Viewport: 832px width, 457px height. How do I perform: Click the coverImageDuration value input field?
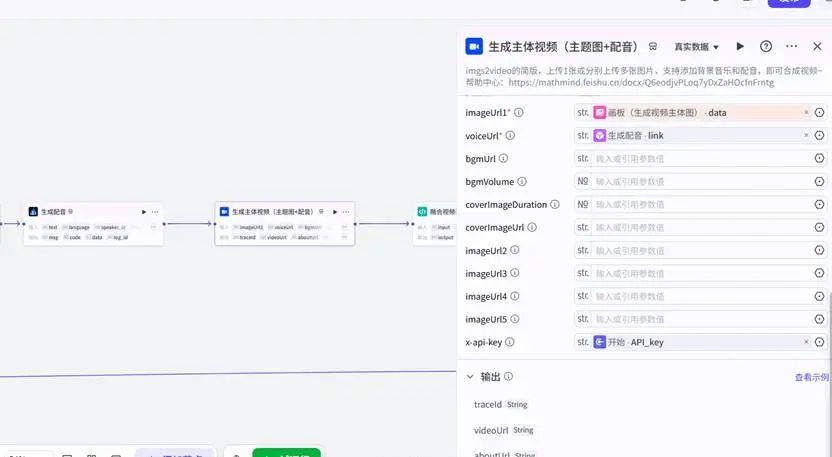pyautogui.click(x=701, y=204)
